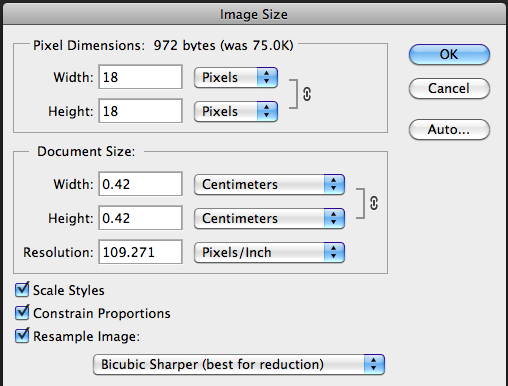The height and width of the screenshot is (386, 508).
Task: Click the pixel dimensions chain link icon
Action: pyautogui.click(x=307, y=94)
